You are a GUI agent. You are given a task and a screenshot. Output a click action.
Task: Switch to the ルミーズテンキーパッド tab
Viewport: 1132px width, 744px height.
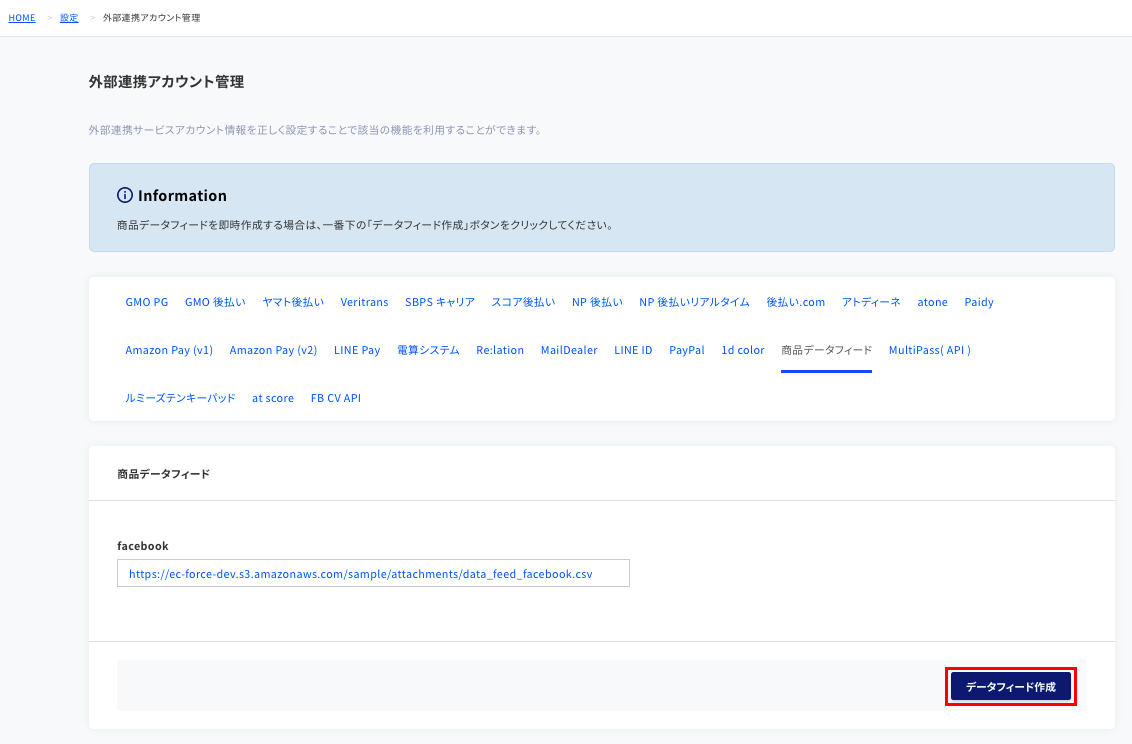click(180, 398)
